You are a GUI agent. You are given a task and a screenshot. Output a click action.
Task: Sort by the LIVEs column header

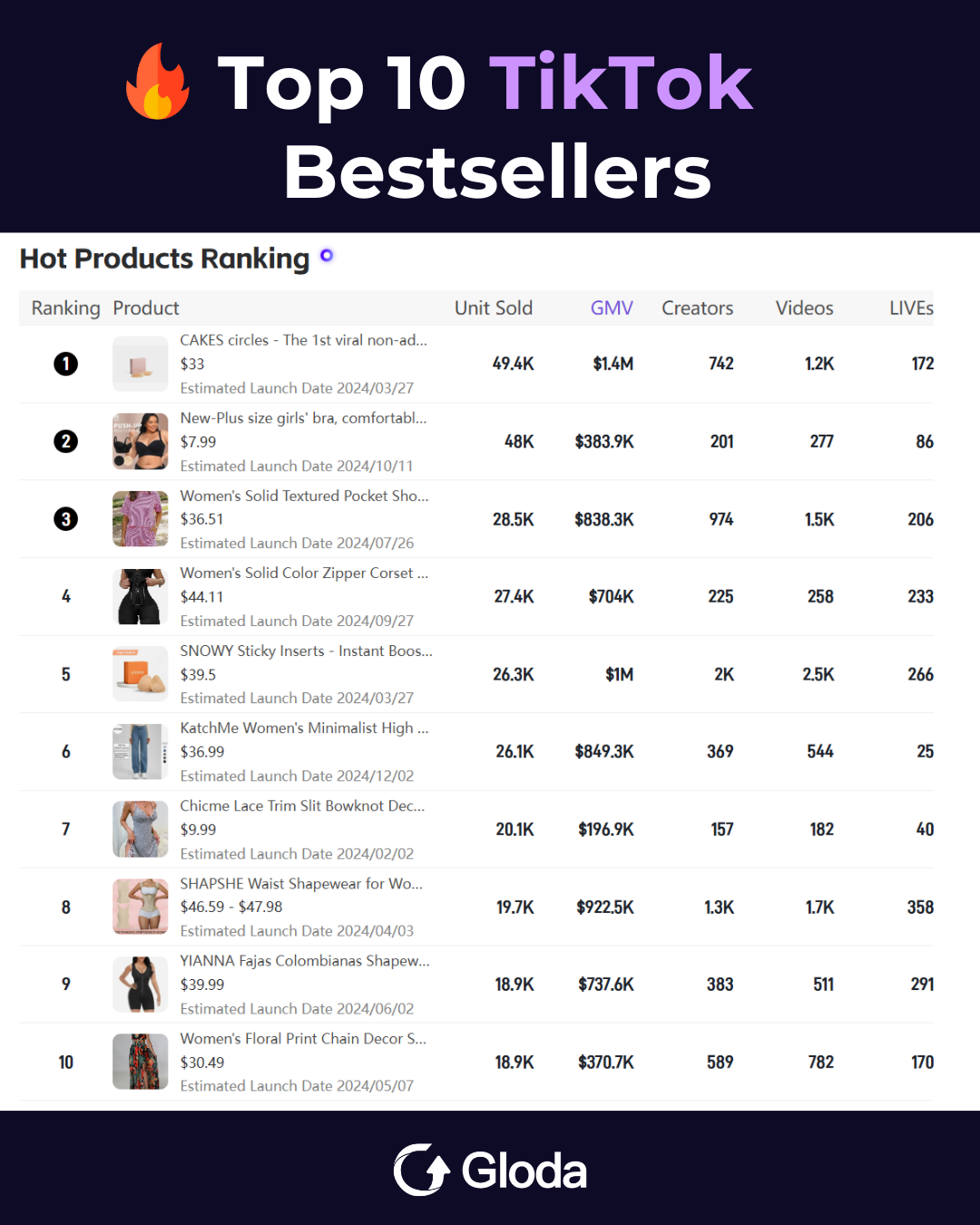coord(911,308)
